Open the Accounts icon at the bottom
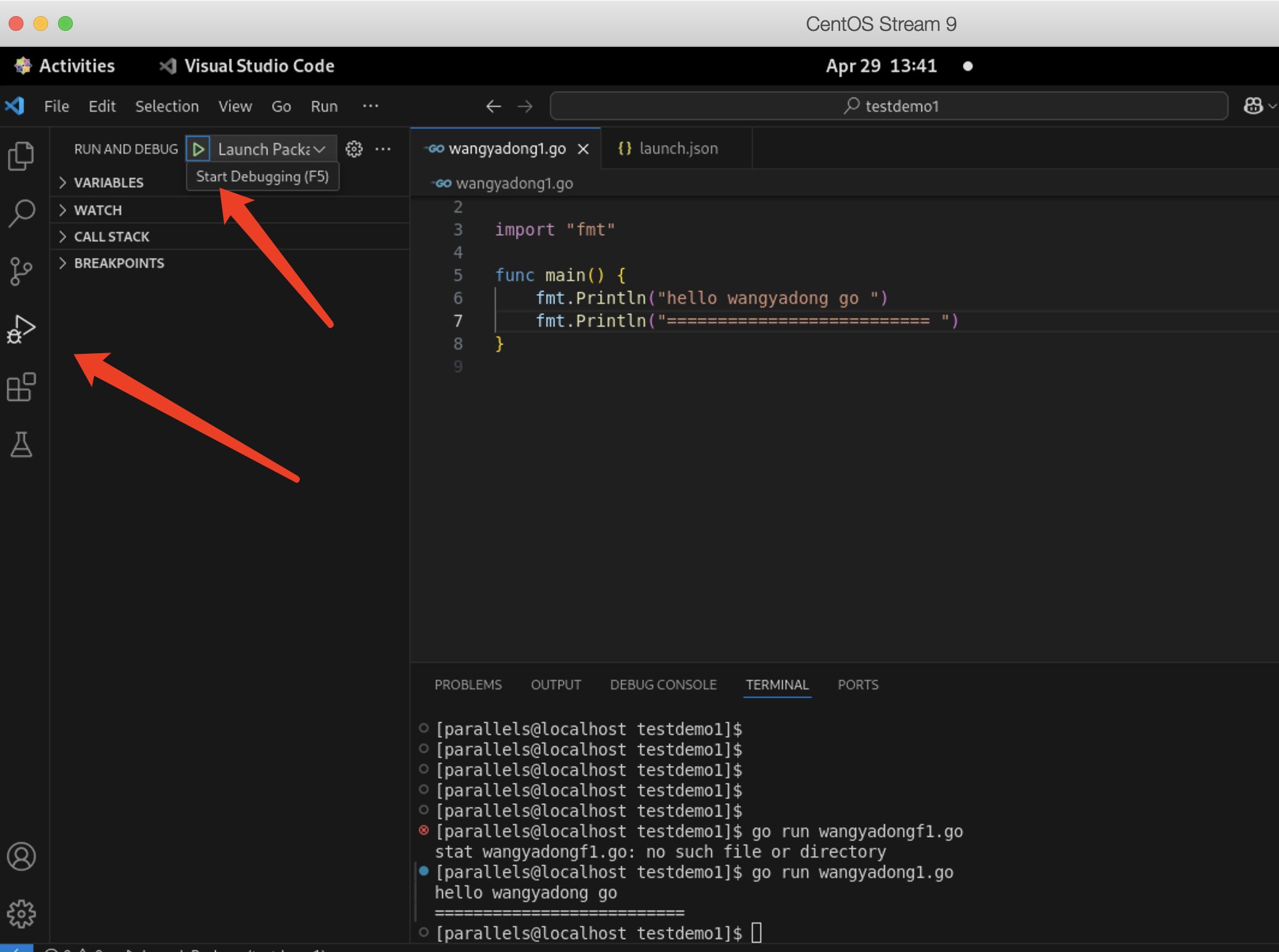Image resolution: width=1279 pixels, height=952 pixels. (22, 856)
